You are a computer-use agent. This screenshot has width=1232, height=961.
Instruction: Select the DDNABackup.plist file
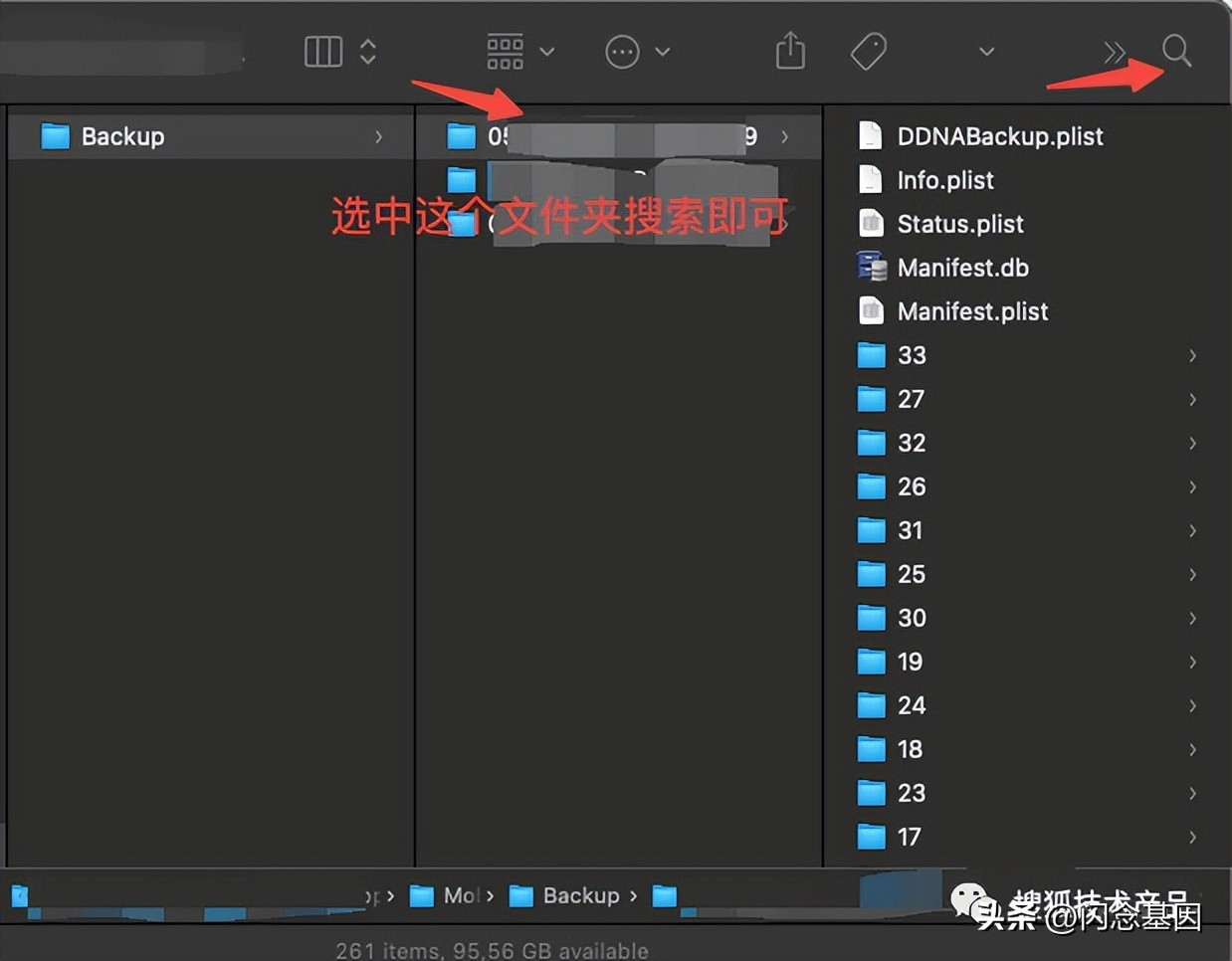click(999, 136)
